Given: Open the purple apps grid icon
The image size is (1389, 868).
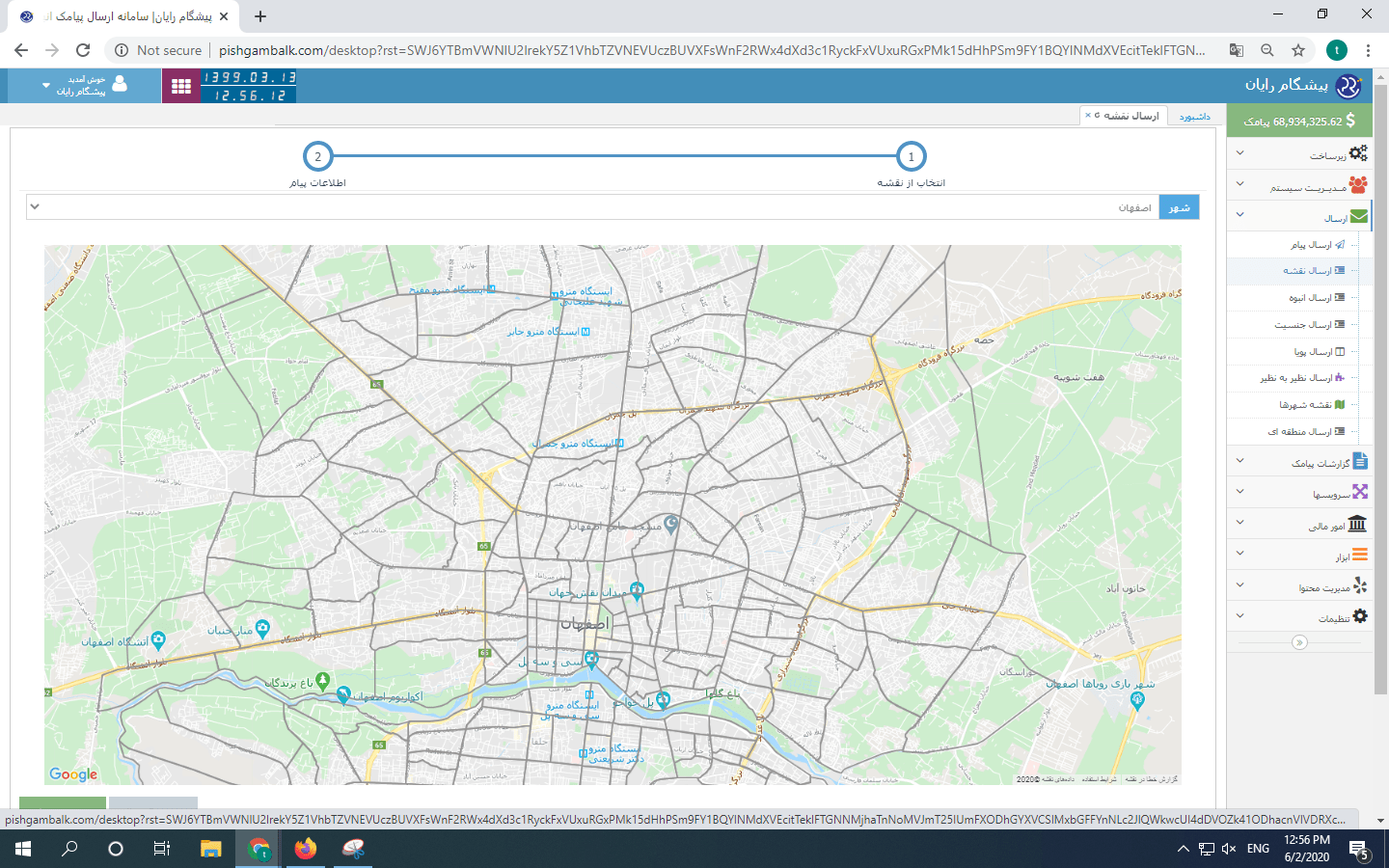Looking at the screenshot, I should click(180, 86).
